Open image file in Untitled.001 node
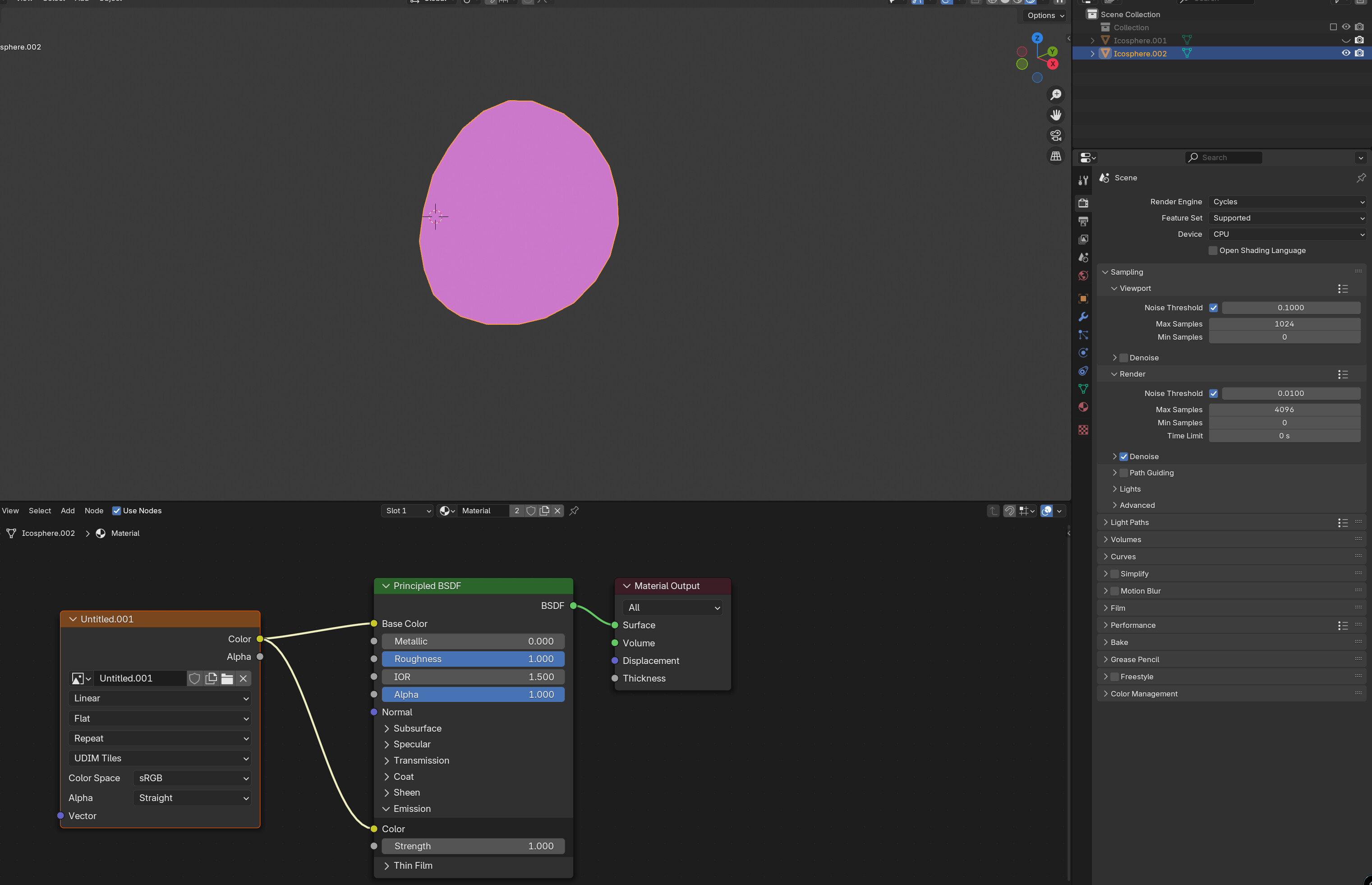This screenshot has height=885, width=1372. [227, 679]
